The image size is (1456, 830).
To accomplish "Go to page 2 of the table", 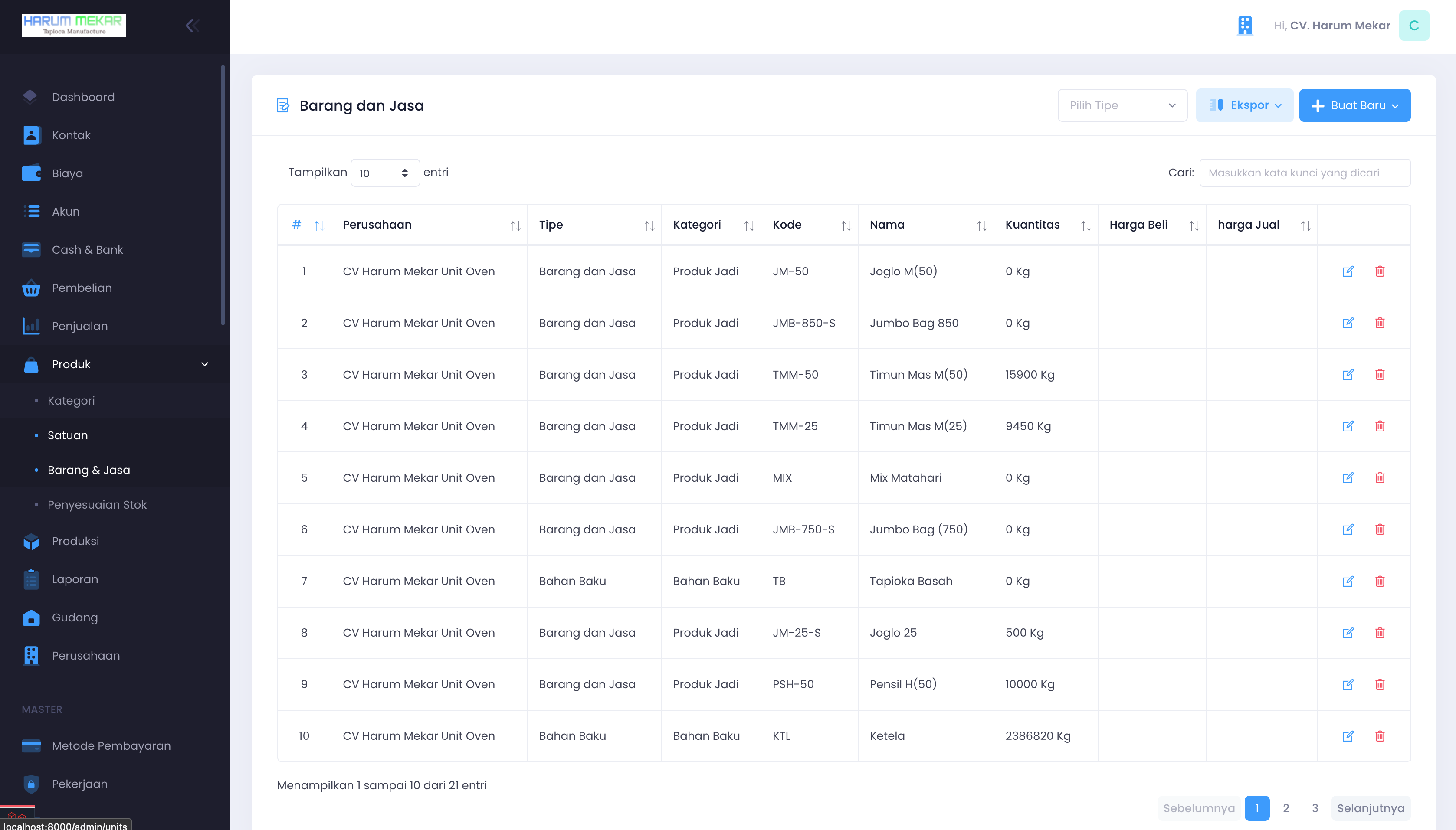I will 1285,808.
